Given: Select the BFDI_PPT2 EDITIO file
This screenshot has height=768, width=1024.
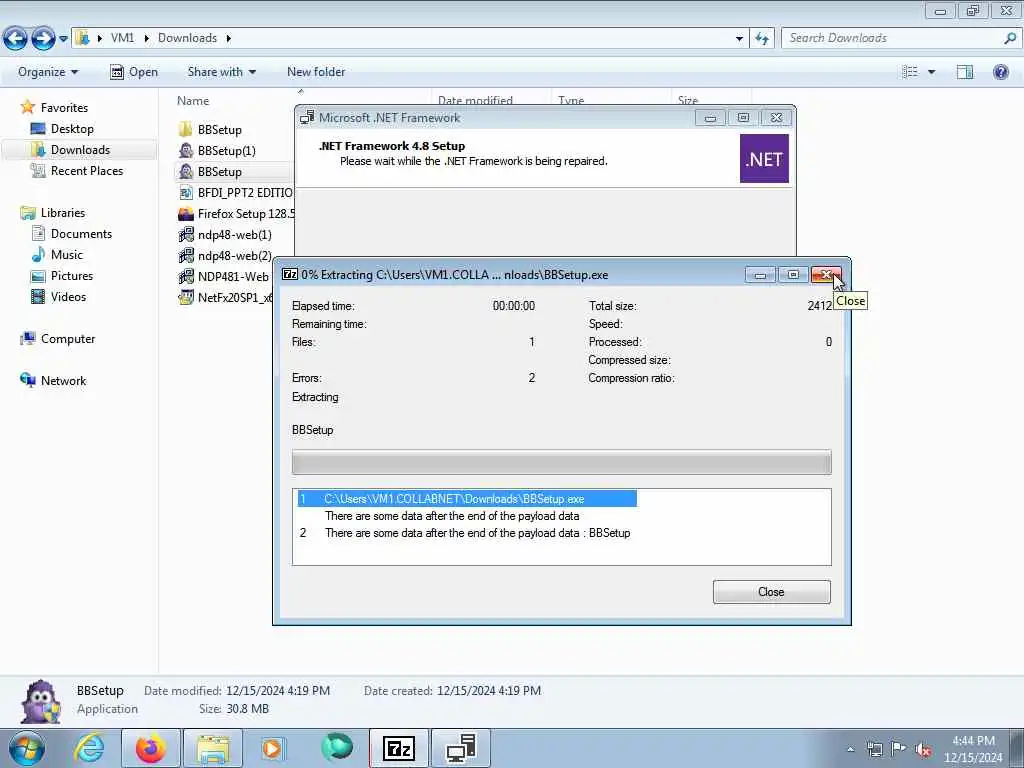Looking at the screenshot, I should pyautogui.click(x=236, y=193).
